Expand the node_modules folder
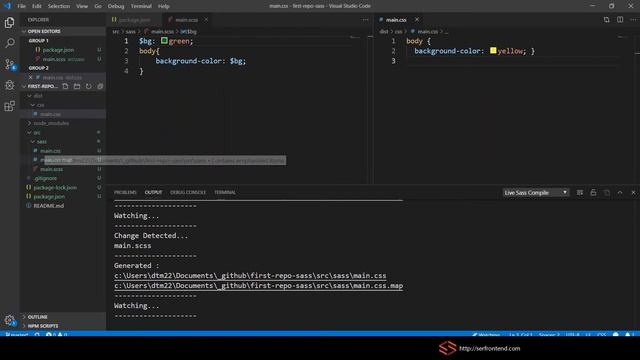Screen dimensions: 640x360 coord(51,123)
